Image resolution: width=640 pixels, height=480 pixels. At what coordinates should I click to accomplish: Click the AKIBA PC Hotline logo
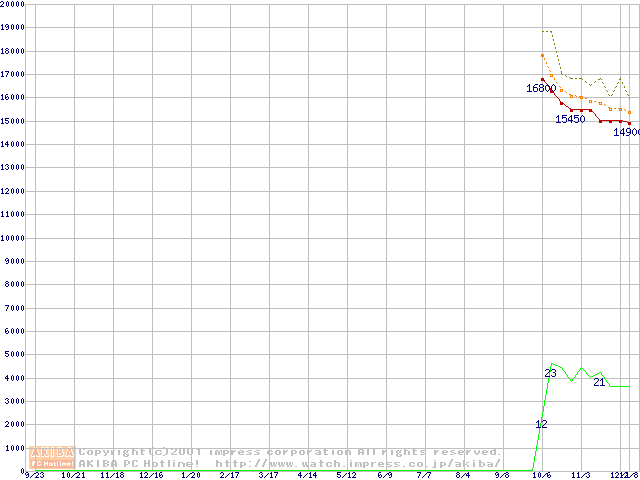coord(53,457)
